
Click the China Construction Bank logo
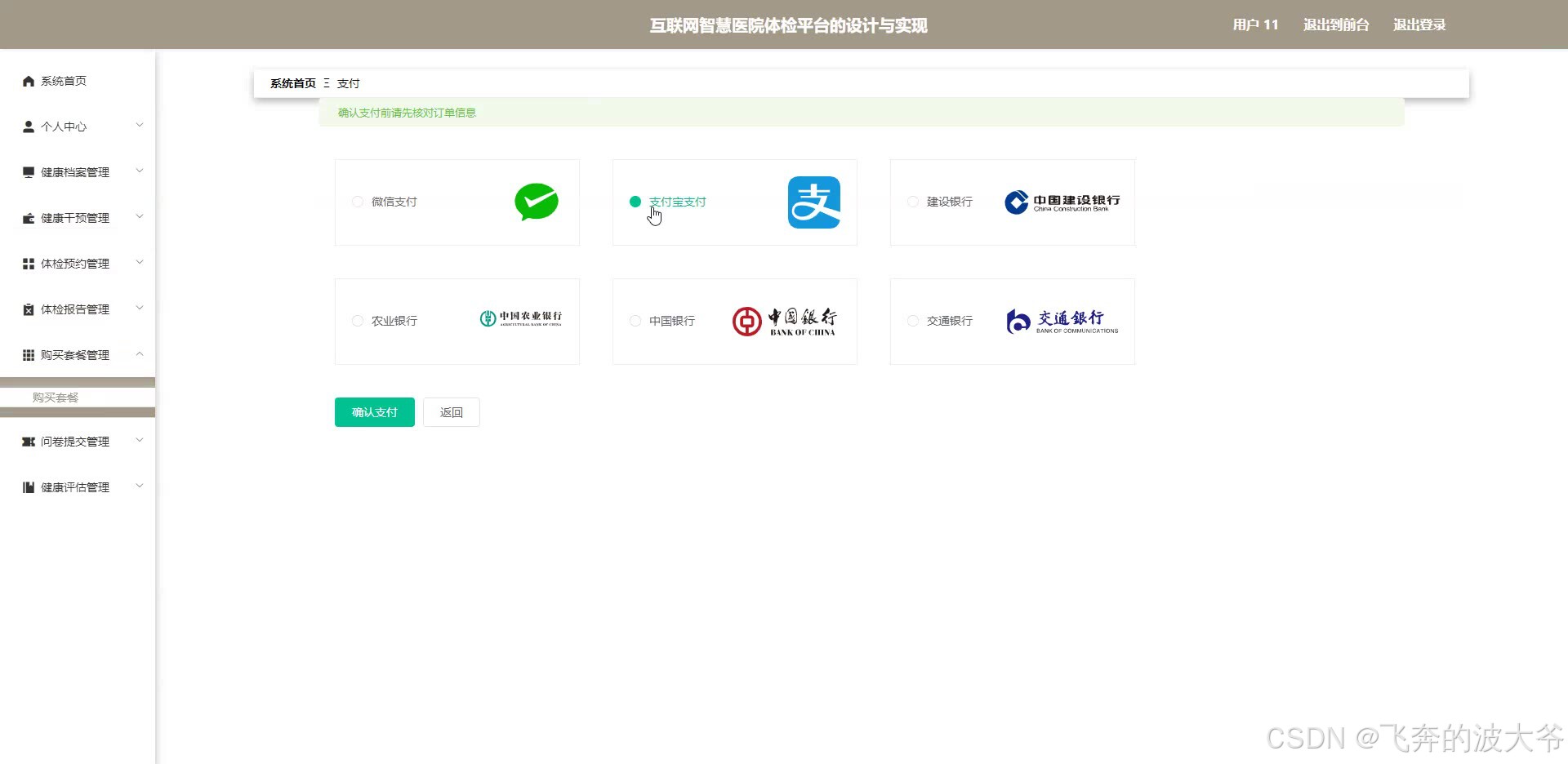1062,202
